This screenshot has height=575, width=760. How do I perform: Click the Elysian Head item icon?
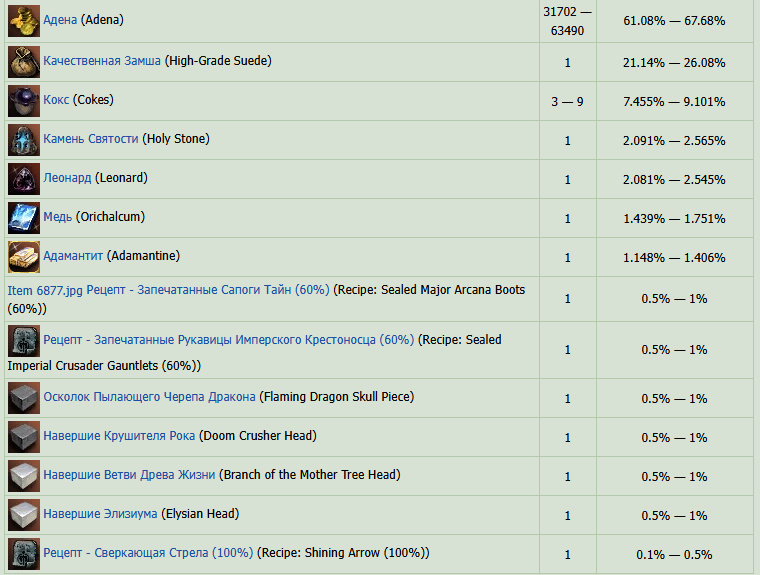pyautogui.click(x=23, y=515)
